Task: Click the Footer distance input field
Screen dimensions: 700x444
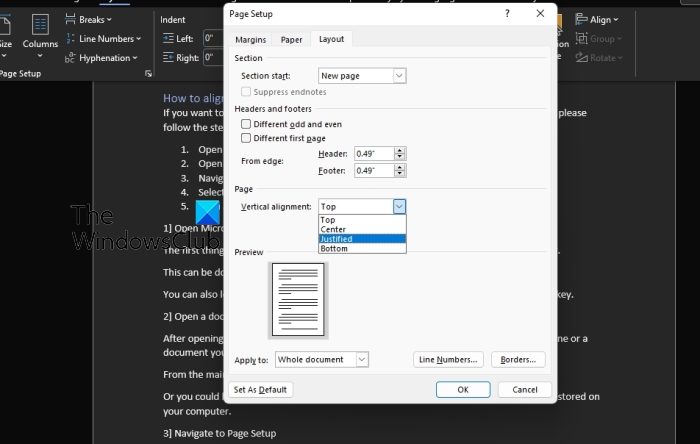Action: coord(374,170)
